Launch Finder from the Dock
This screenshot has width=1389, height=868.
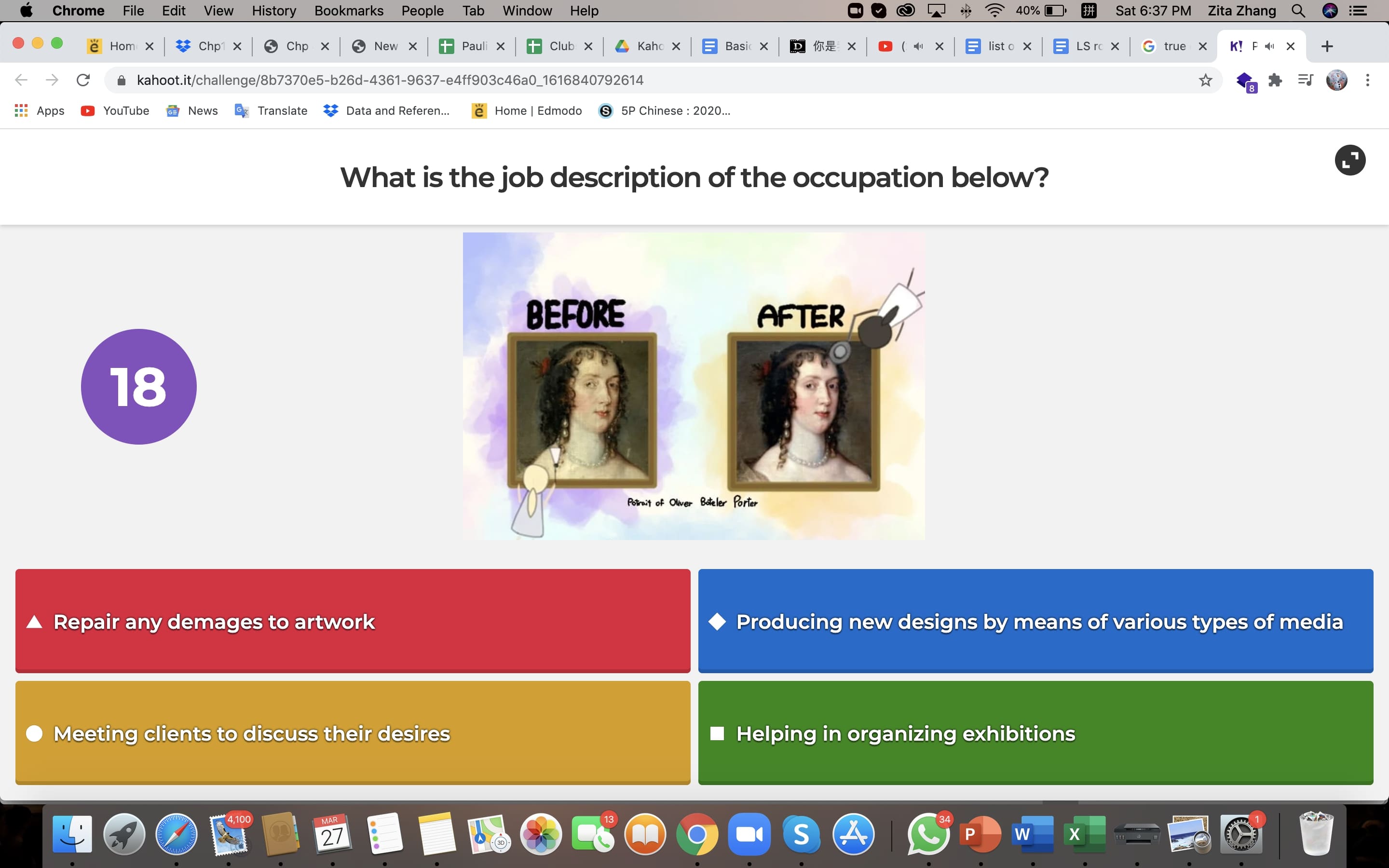pyautogui.click(x=72, y=834)
